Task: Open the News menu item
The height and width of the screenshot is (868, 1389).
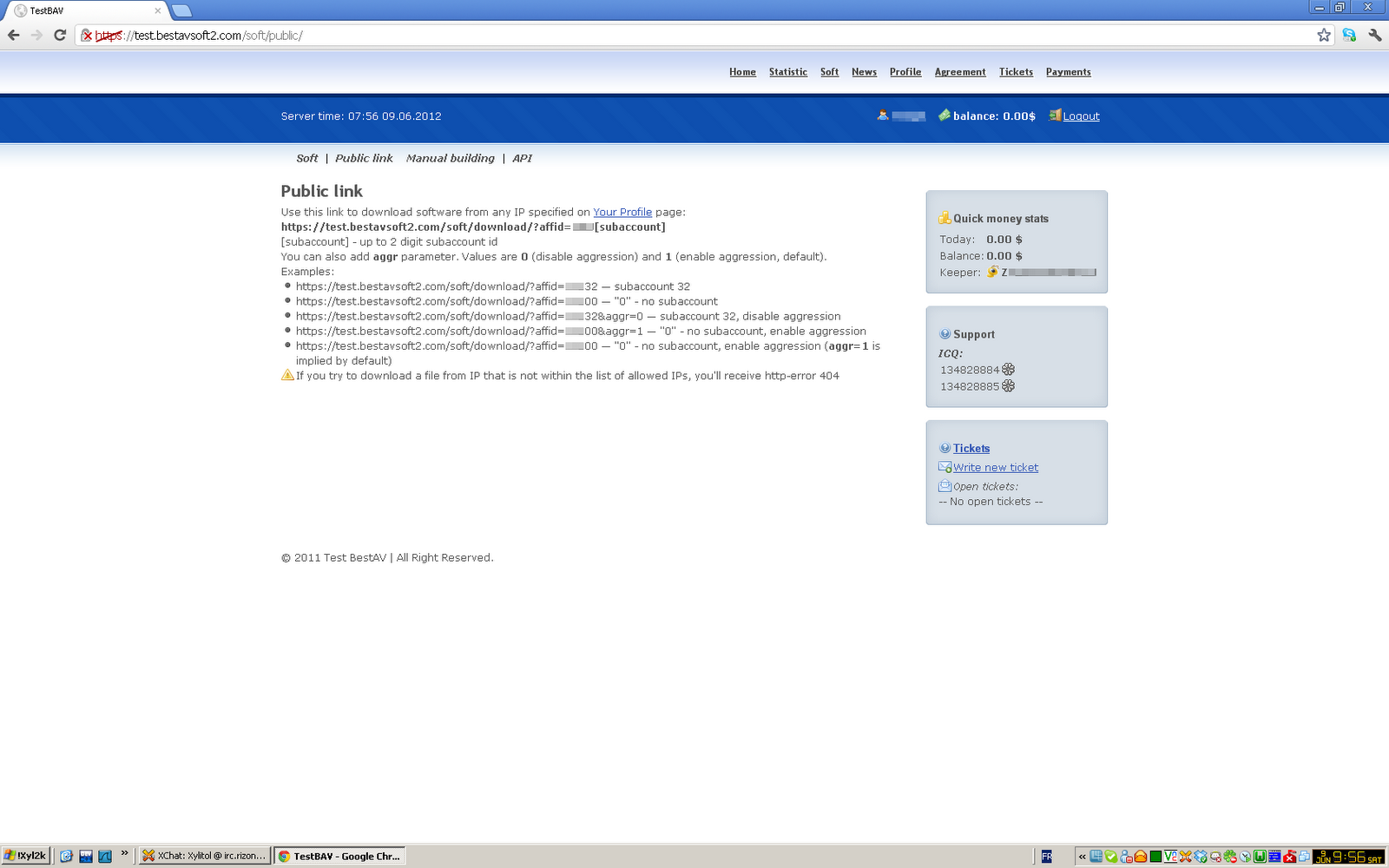Action: [864, 72]
